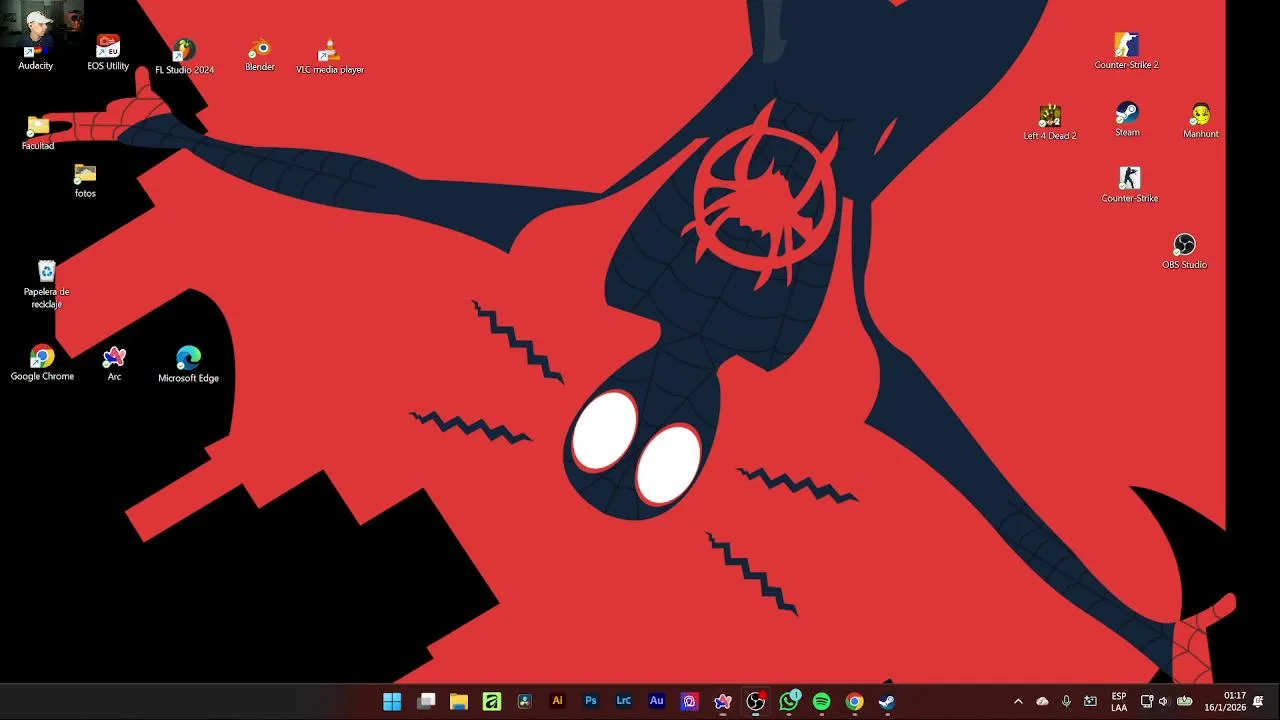This screenshot has height=720, width=1280.
Task: Select the Left 4 Dead 2 shortcut
Action: click(x=1050, y=122)
